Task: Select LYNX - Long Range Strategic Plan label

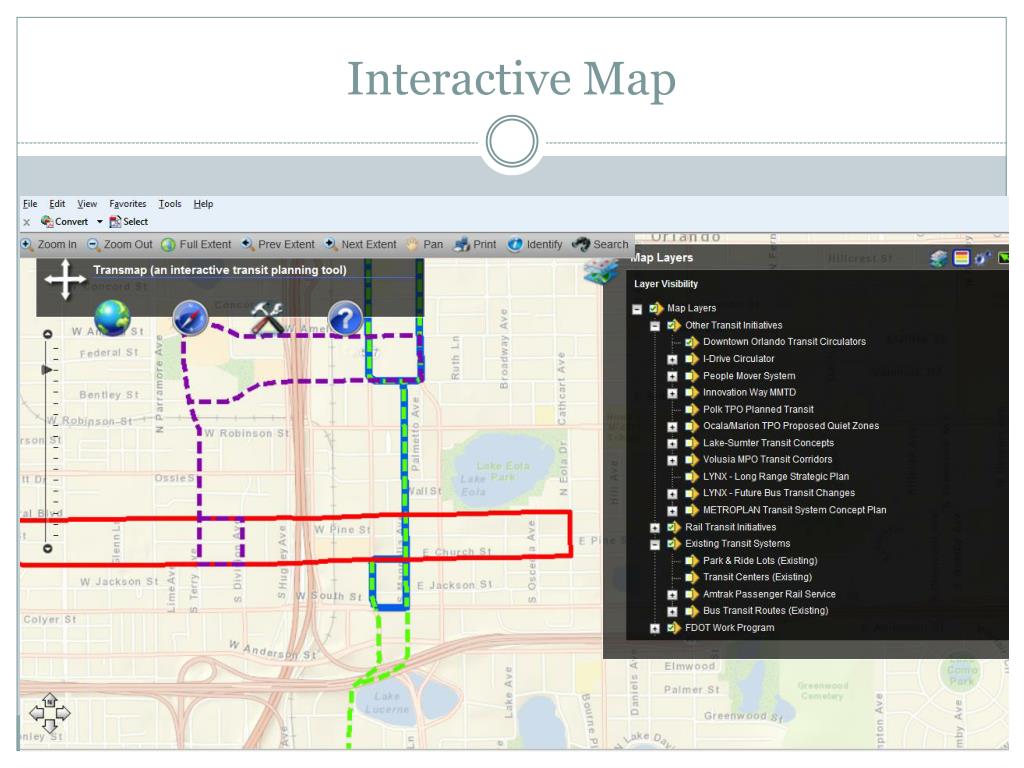Action: [776, 476]
